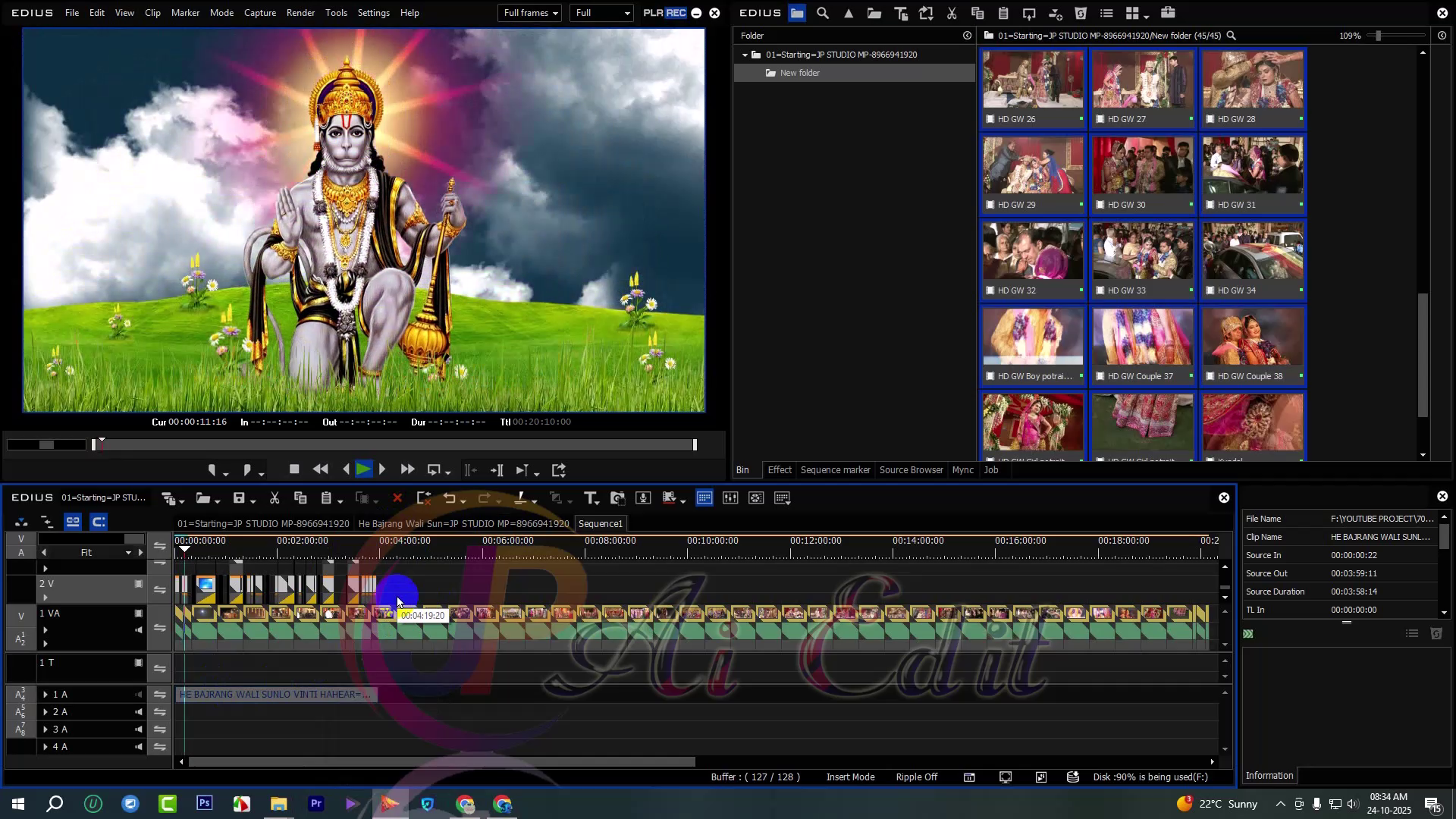The image size is (1456, 819).
Task: Click the ripple cut scissors icon in the timeline toolbar
Action: click(275, 498)
